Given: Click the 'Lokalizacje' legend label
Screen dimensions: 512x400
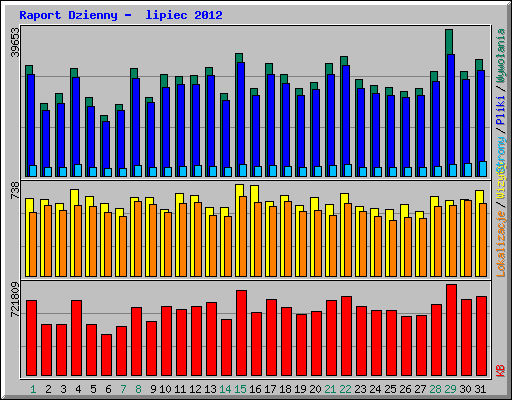Looking at the screenshot, I should [500, 244].
